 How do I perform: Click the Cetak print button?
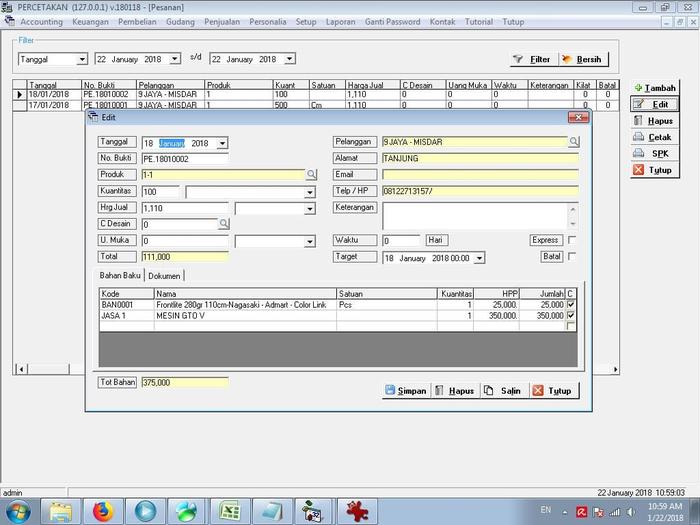click(x=653, y=137)
